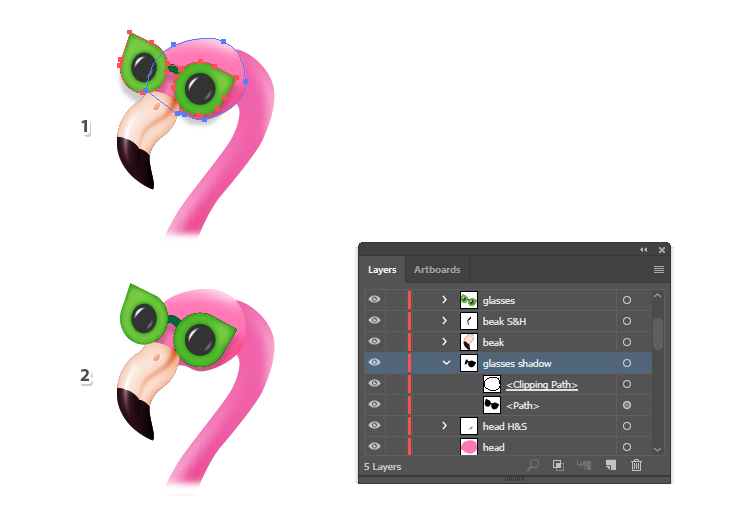
Task: Hide the head layer
Action: pos(374,446)
